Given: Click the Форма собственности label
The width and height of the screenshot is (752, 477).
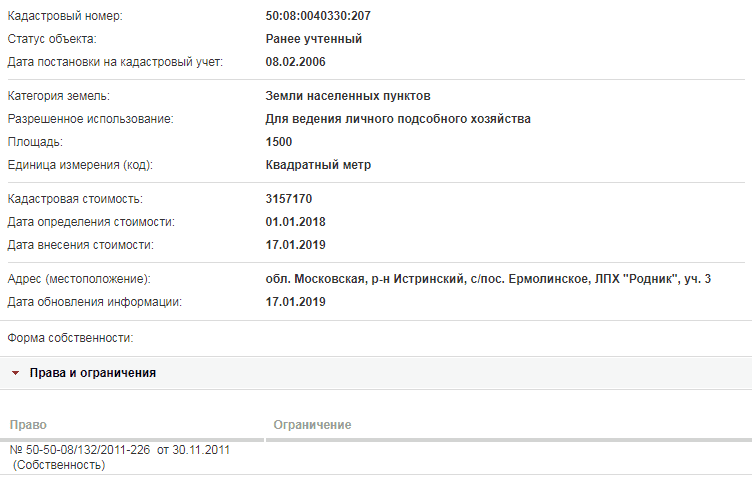Looking at the screenshot, I should pos(70,338).
